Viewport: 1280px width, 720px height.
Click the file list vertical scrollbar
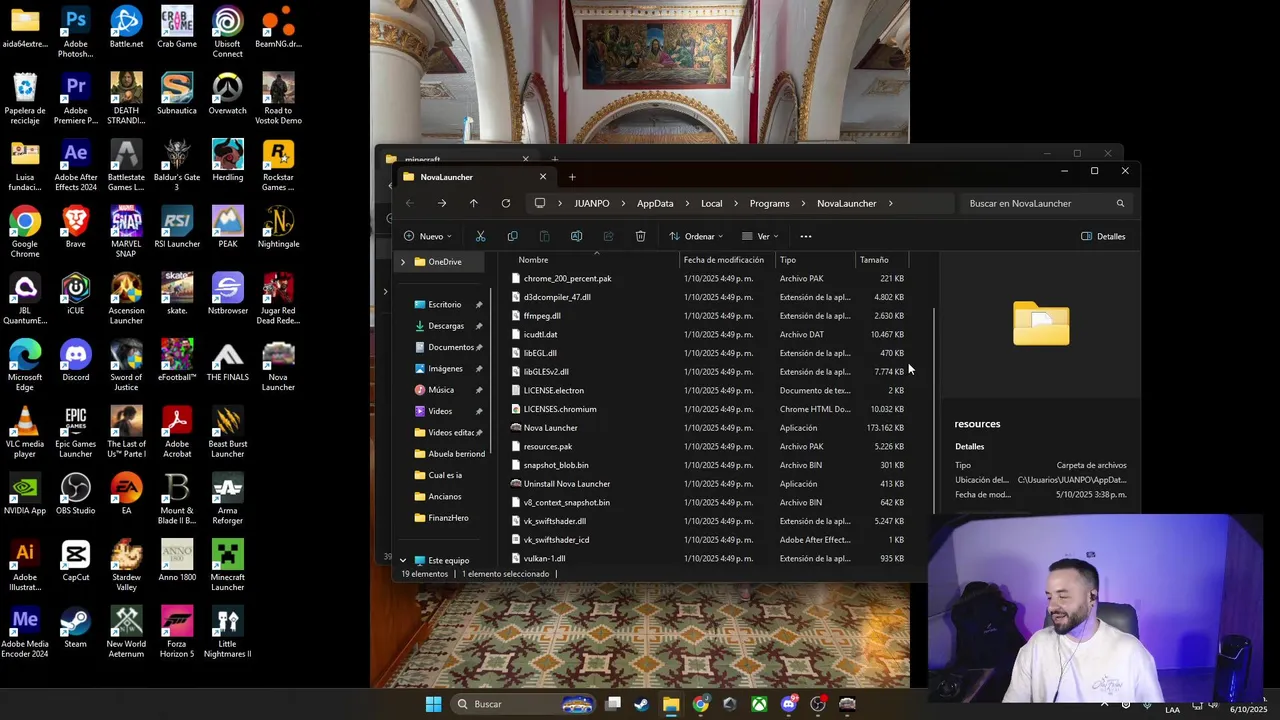pos(934,410)
